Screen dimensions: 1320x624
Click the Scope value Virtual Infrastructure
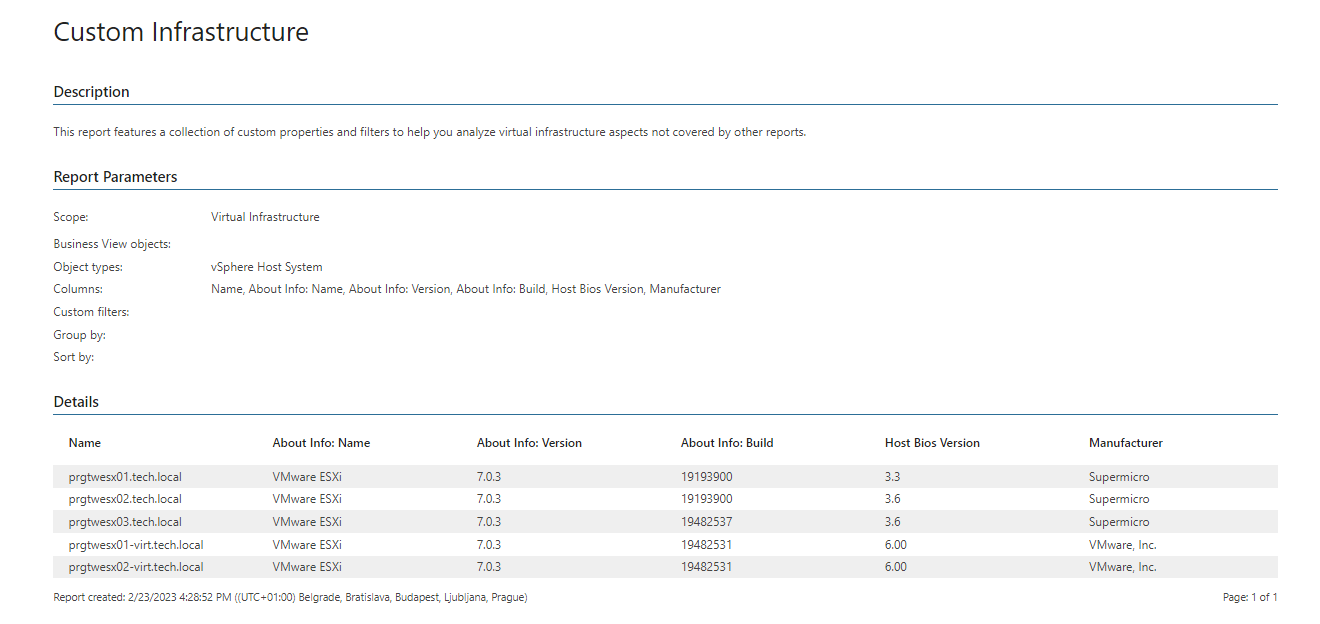[265, 217]
